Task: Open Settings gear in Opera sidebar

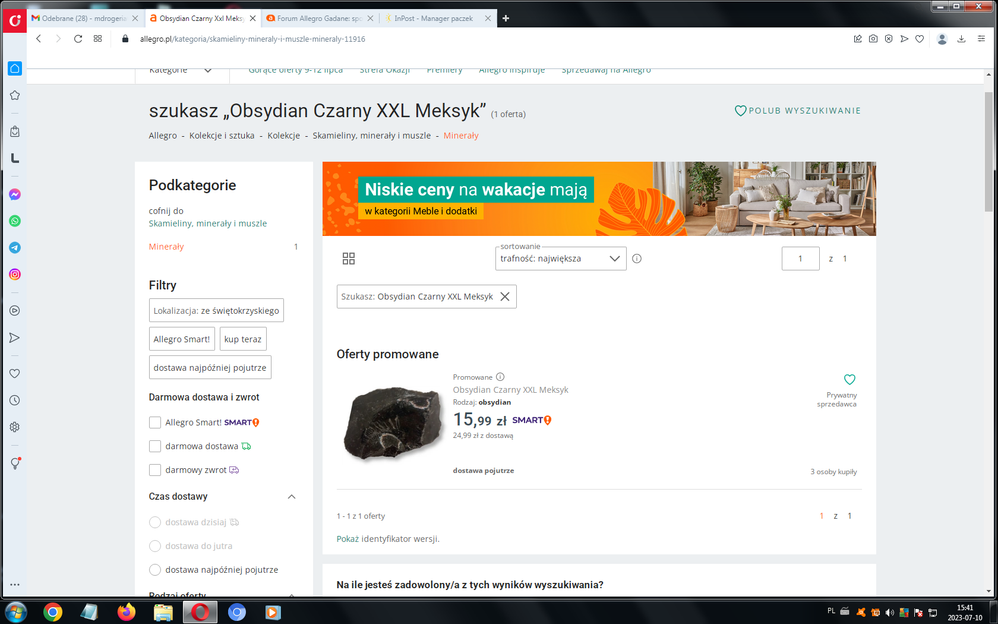Action: pos(15,427)
